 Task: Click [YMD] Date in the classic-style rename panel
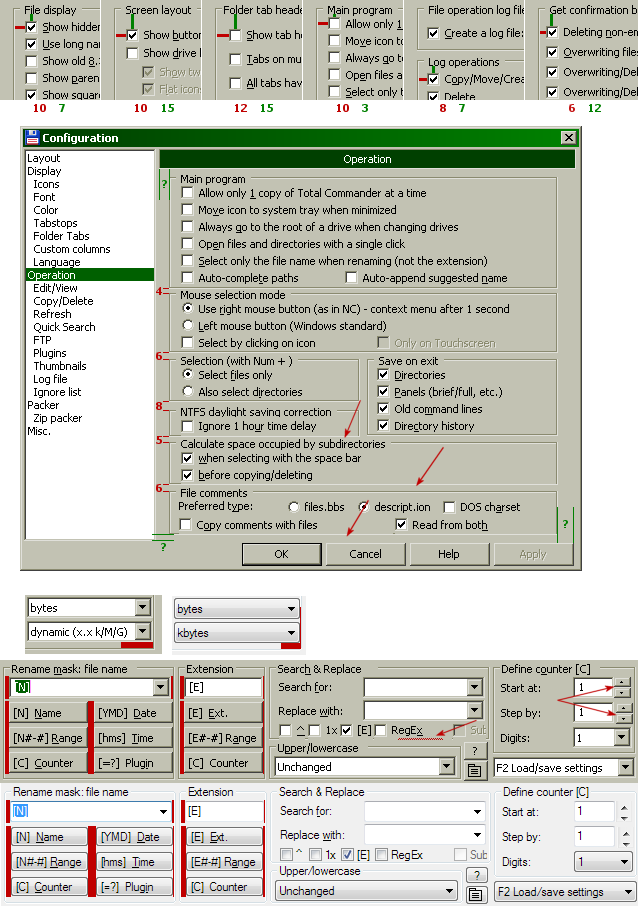(x=133, y=713)
